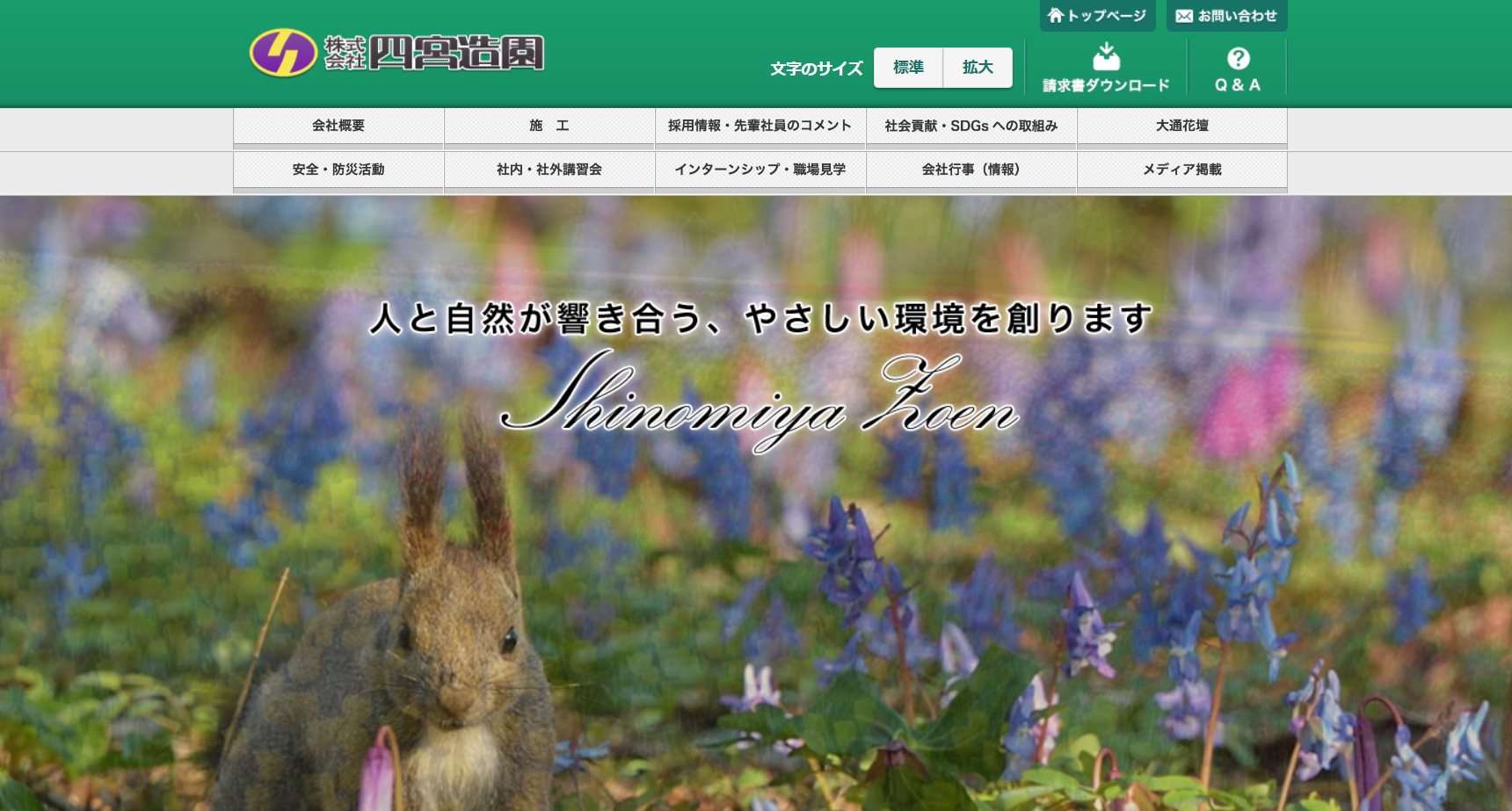Switch text size to 拡大

tap(977, 68)
